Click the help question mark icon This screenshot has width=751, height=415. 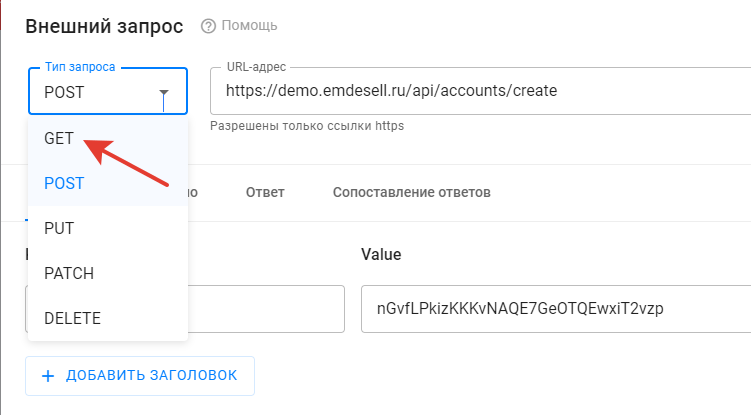[208, 26]
